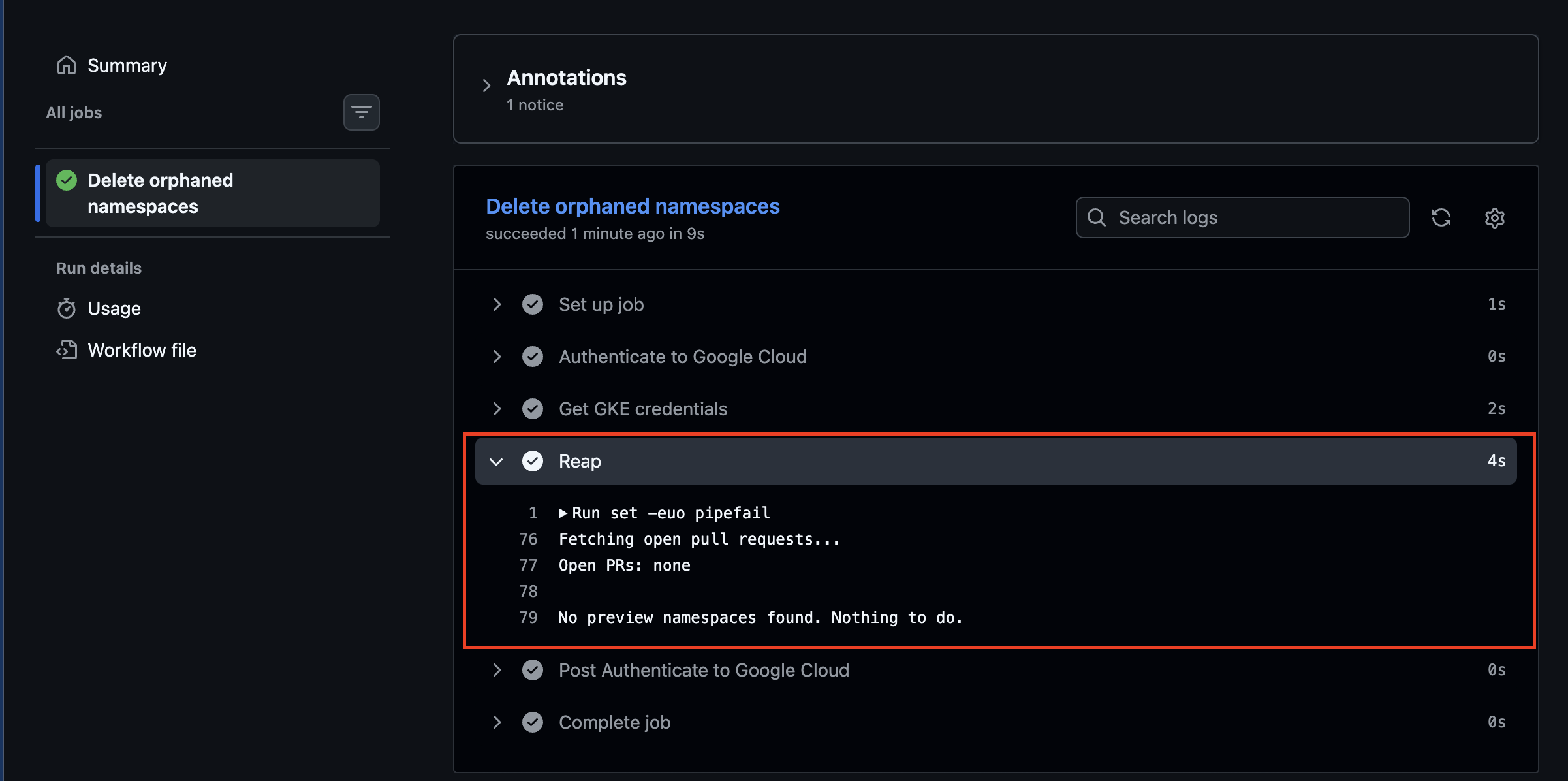Viewport: 1568px width, 781px height.
Task: Expand the Annotations section chevron
Action: (x=486, y=86)
